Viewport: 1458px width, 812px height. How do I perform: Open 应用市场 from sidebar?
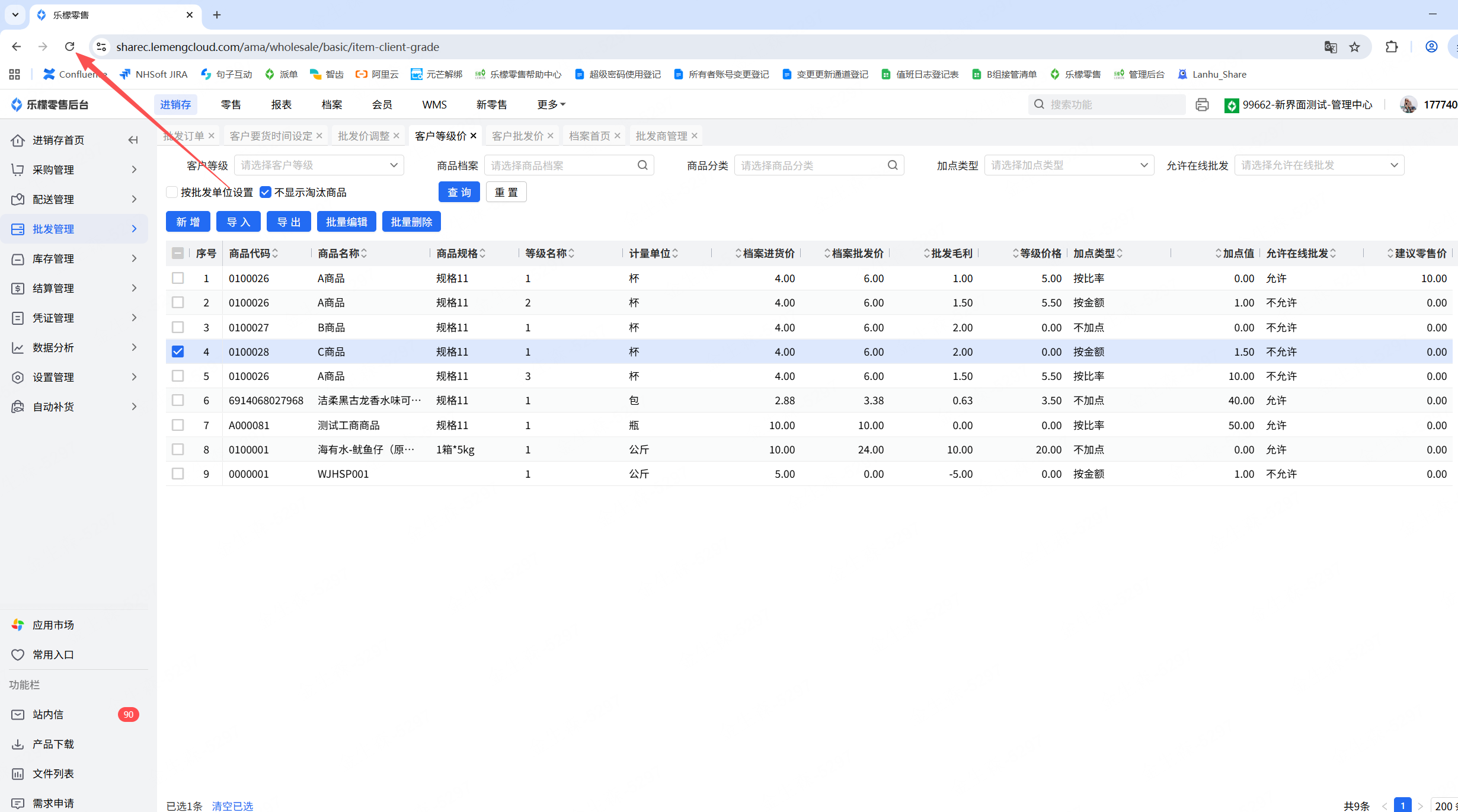53,625
